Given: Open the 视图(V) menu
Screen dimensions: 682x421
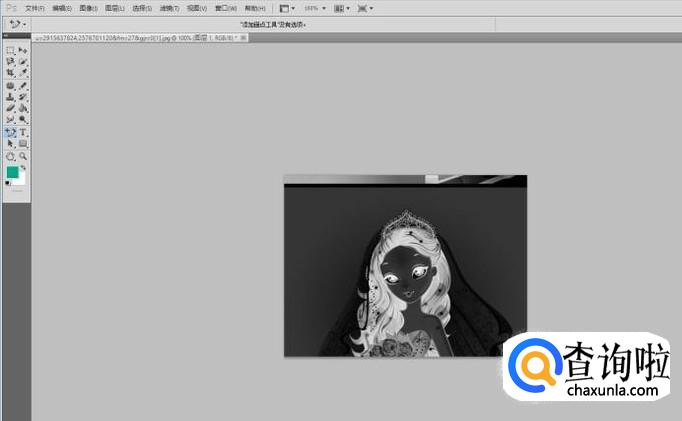Looking at the screenshot, I should click(197, 8).
